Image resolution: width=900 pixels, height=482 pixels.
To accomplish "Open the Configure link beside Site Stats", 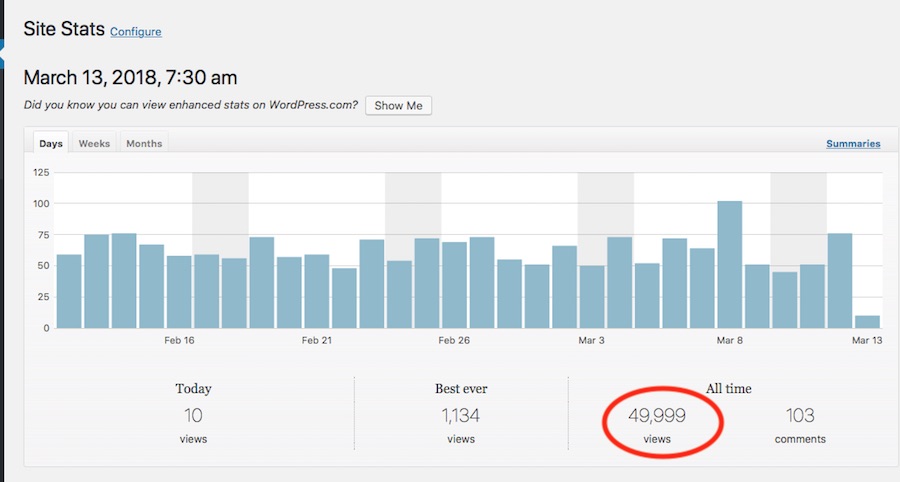I will (135, 32).
